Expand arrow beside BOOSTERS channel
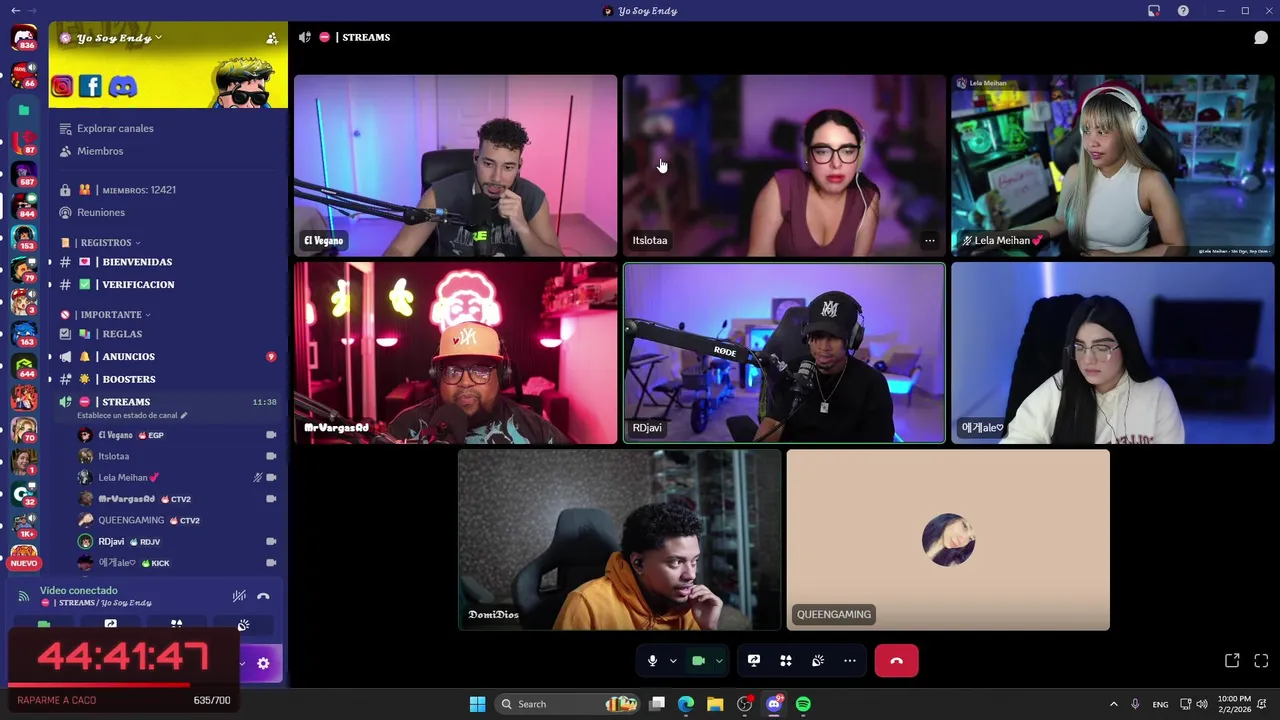The height and width of the screenshot is (720, 1280). (49, 380)
